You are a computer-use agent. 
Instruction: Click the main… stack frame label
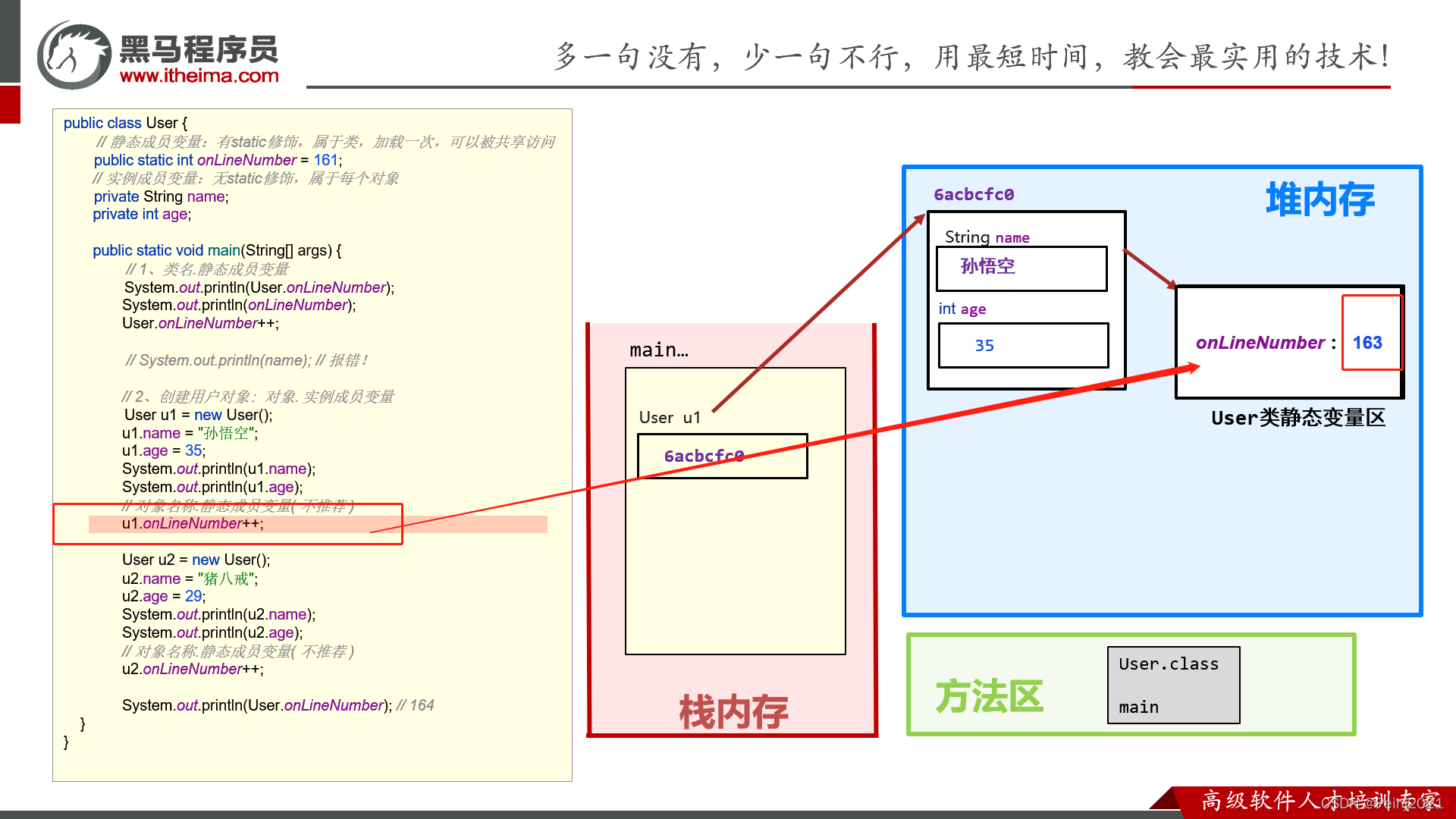coord(658,350)
